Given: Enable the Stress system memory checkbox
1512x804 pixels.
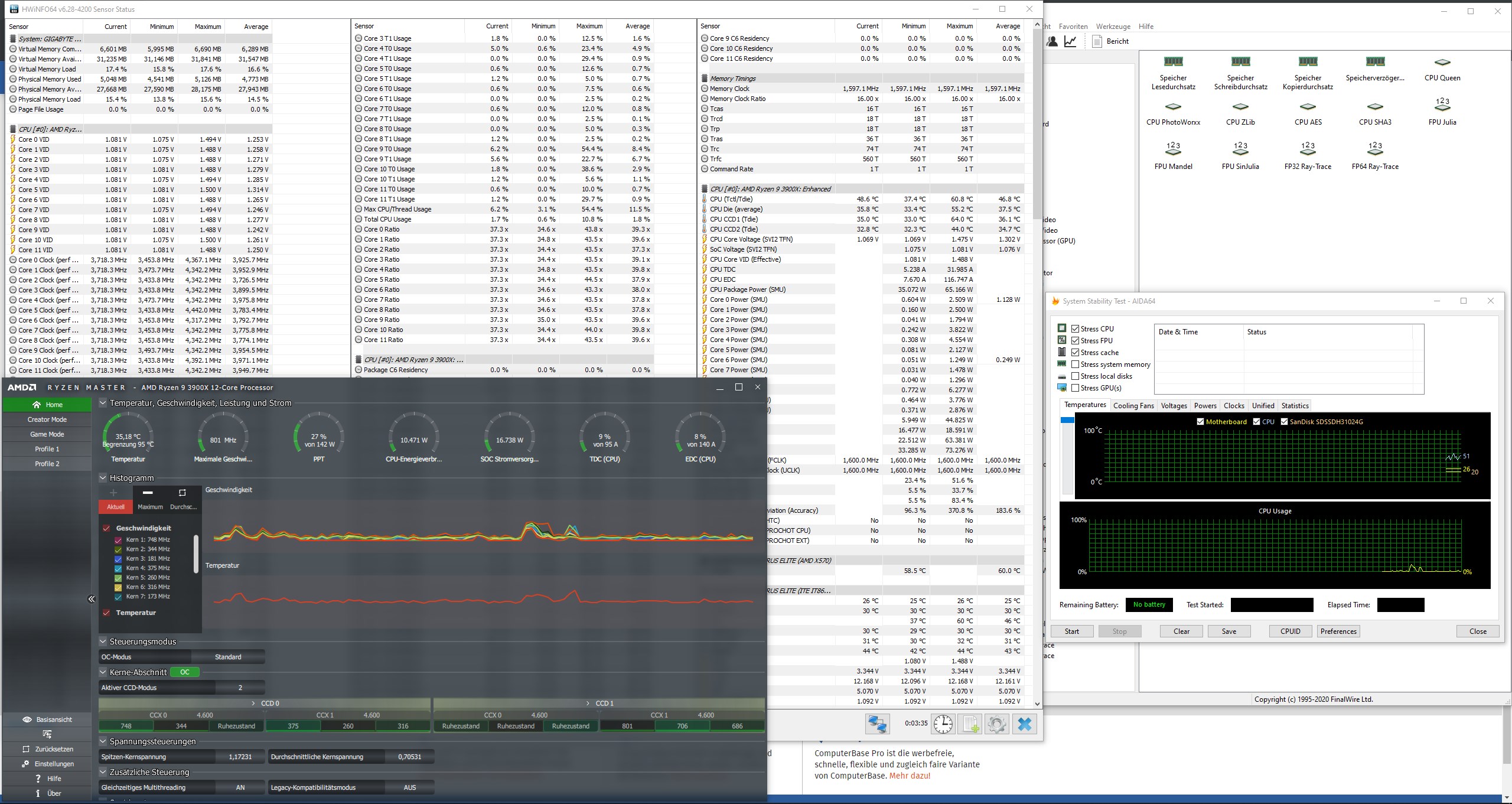Looking at the screenshot, I should click(1075, 364).
